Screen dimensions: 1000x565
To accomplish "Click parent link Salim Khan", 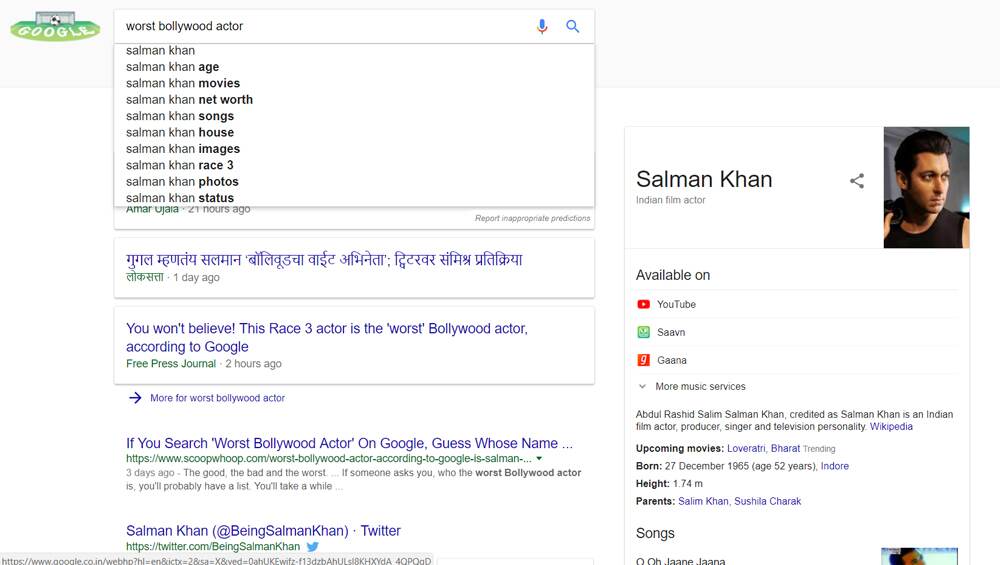I will pyautogui.click(x=703, y=501).
